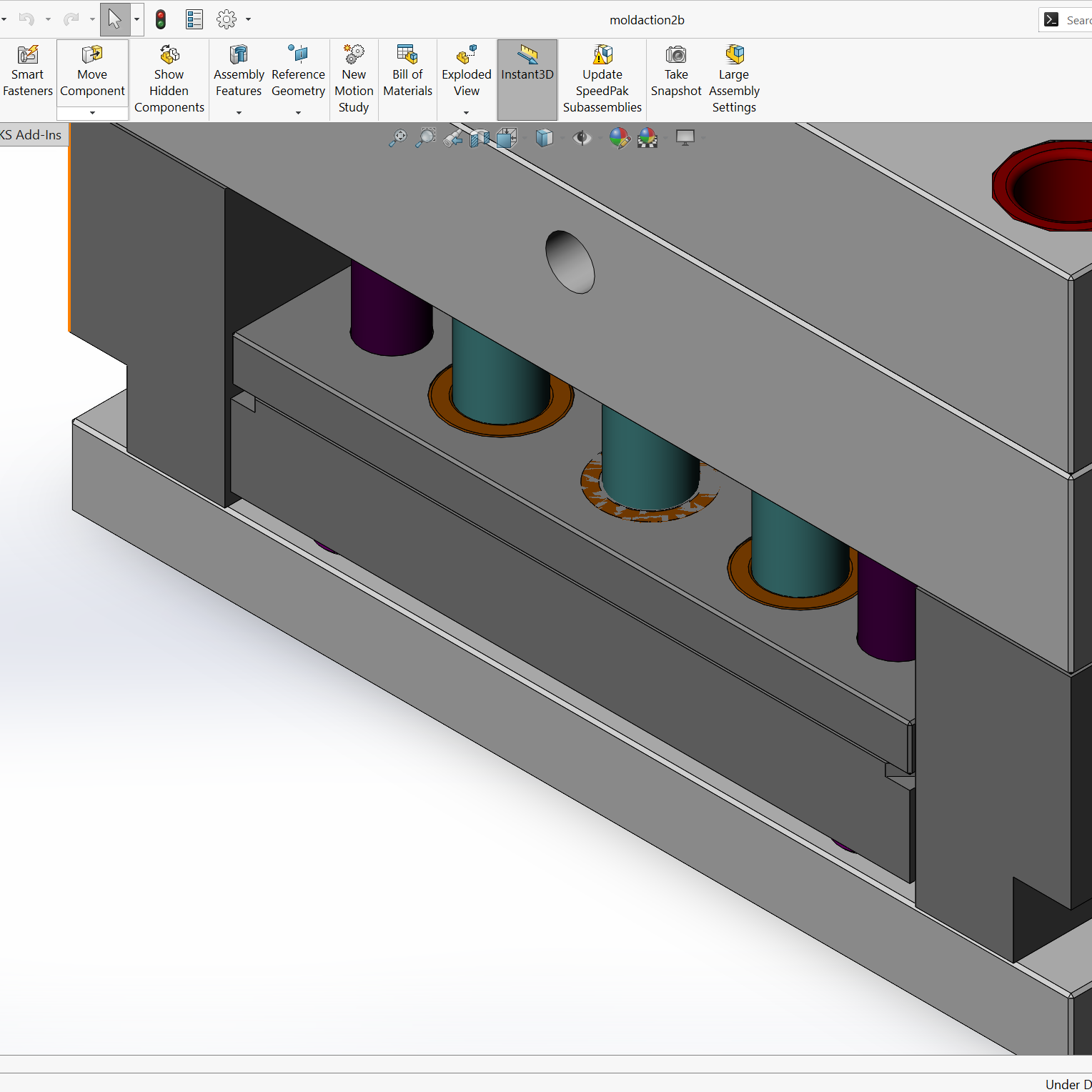Open Assembly Features
The height and width of the screenshot is (1092, 1092).
239,71
